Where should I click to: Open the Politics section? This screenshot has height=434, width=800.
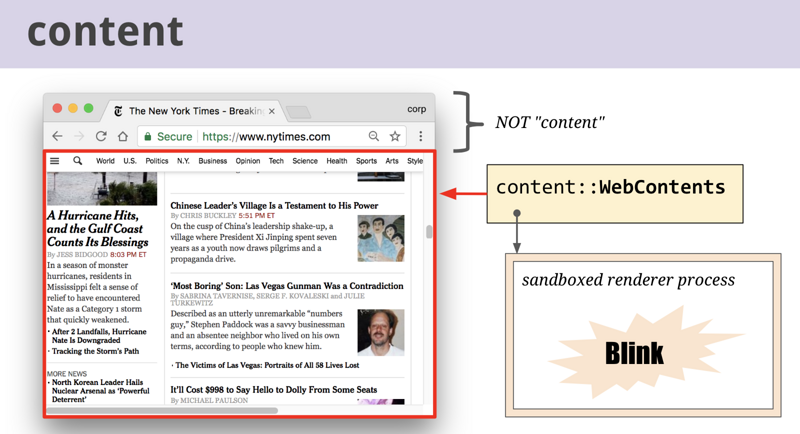[x=157, y=161]
